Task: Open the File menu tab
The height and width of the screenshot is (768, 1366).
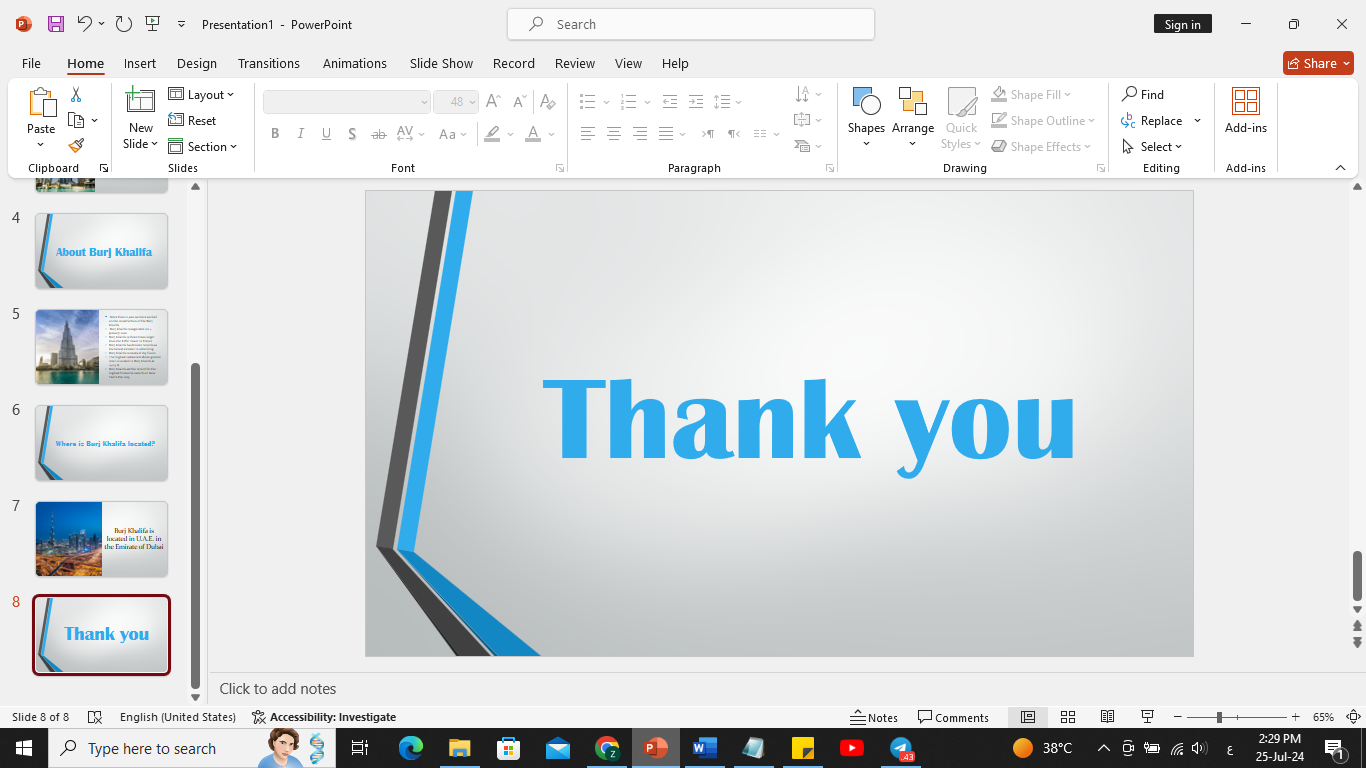Action: point(31,63)
